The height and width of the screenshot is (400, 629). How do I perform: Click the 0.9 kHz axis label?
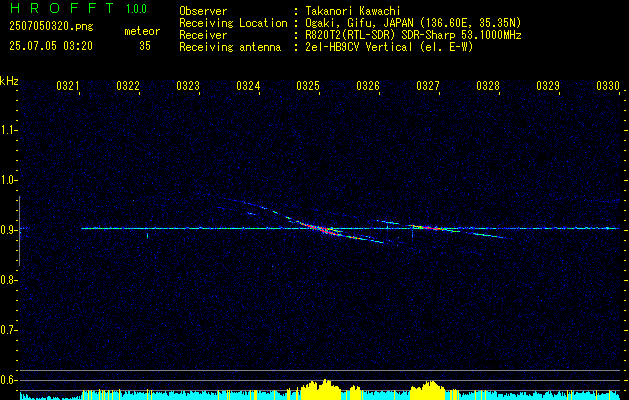[x=8, y=230]
